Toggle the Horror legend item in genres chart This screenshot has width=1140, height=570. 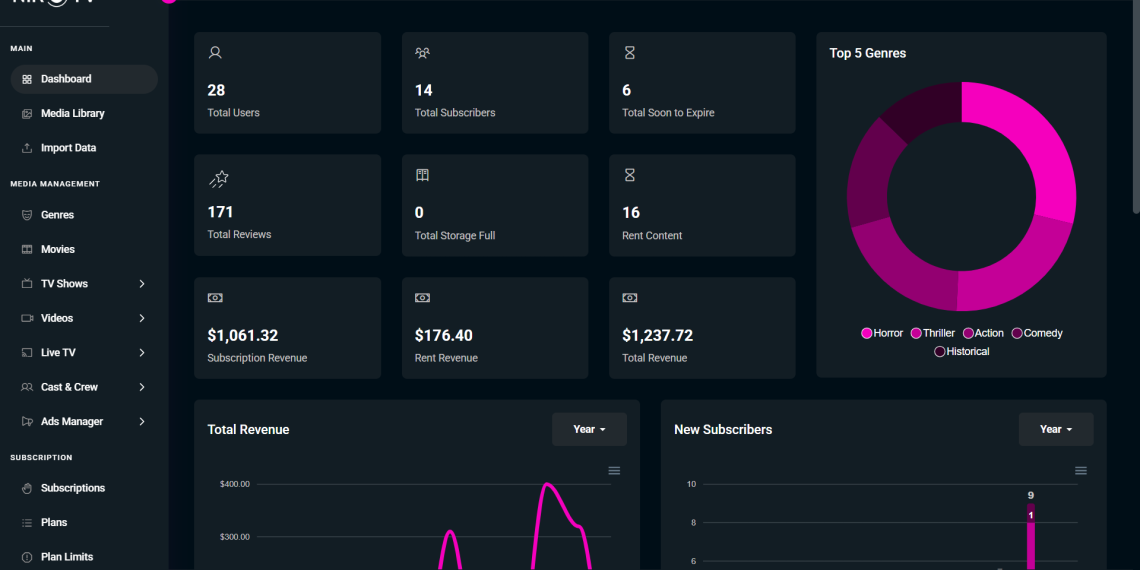click(881, 333)
